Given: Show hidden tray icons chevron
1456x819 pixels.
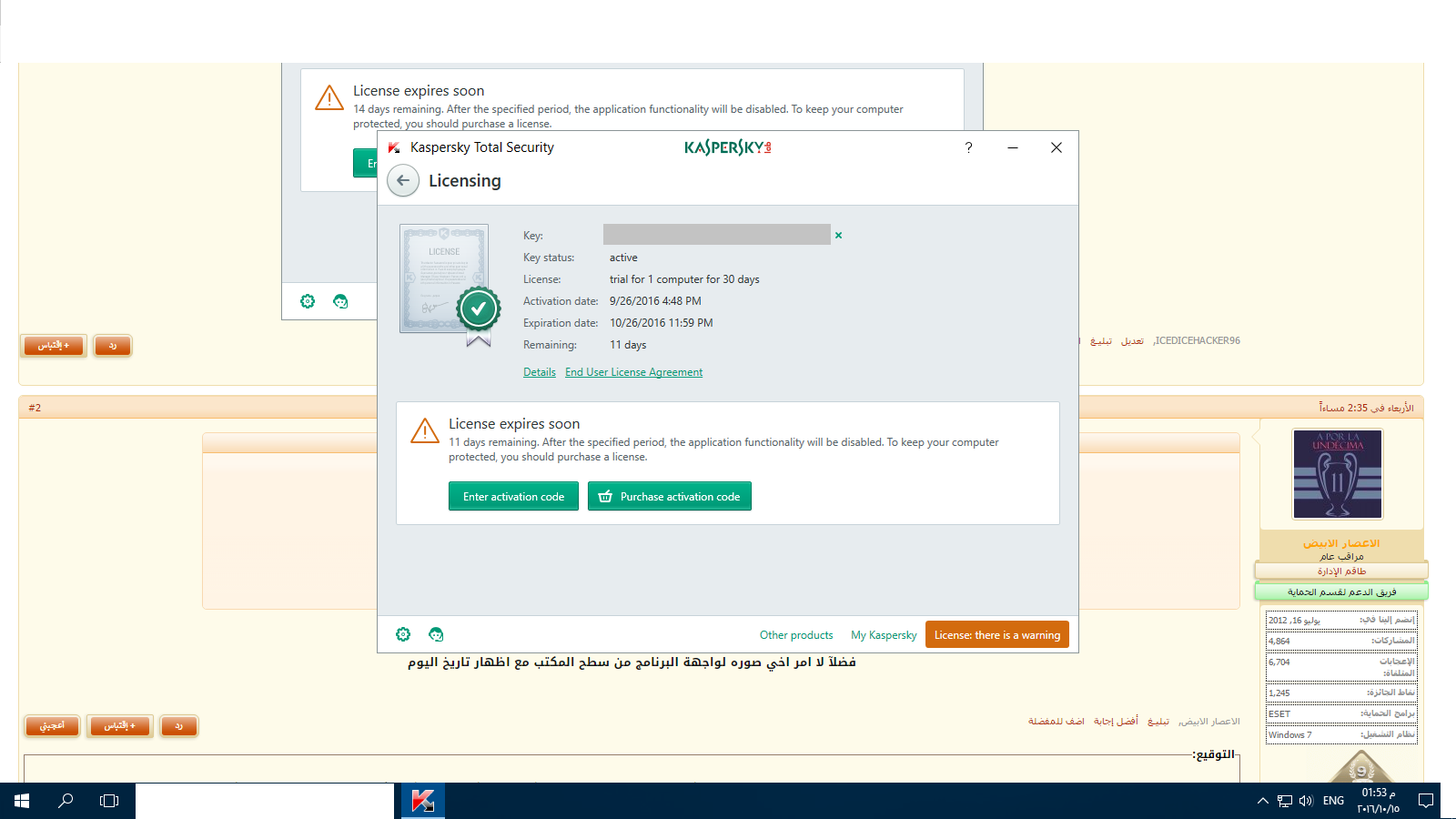Looking at the screenshot, I should click(1262, 801).
